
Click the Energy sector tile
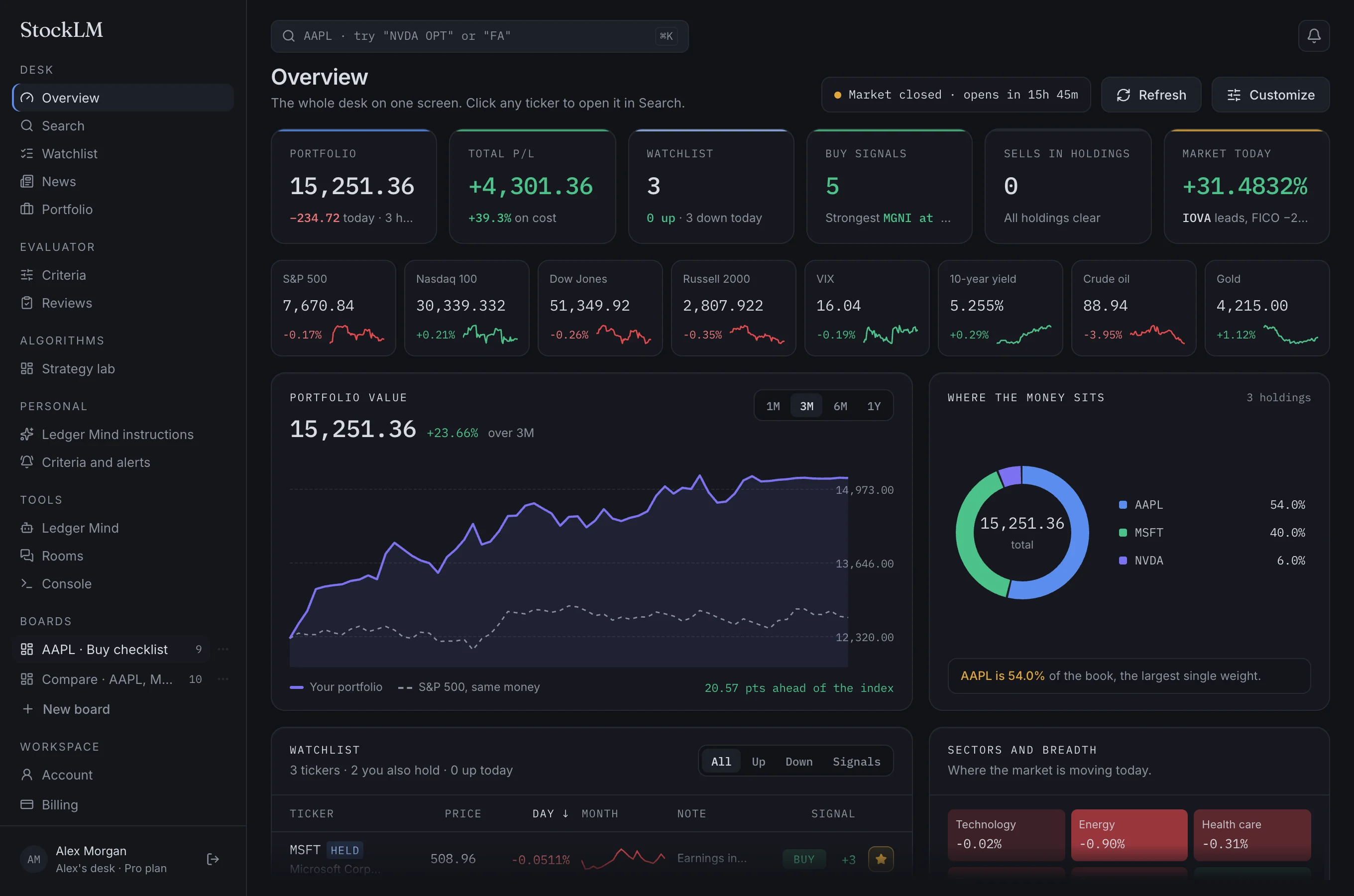pos(1129,835)
